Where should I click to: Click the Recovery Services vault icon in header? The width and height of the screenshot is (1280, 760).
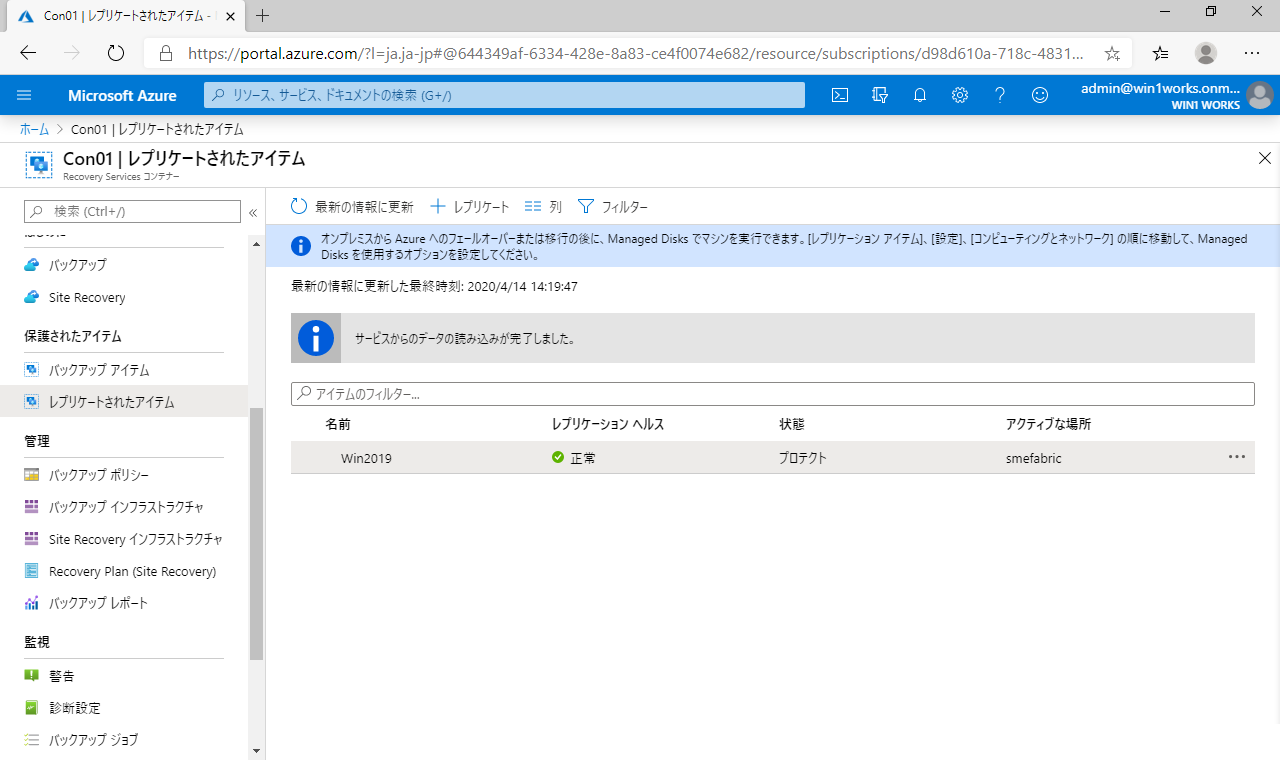pos(39,165)
